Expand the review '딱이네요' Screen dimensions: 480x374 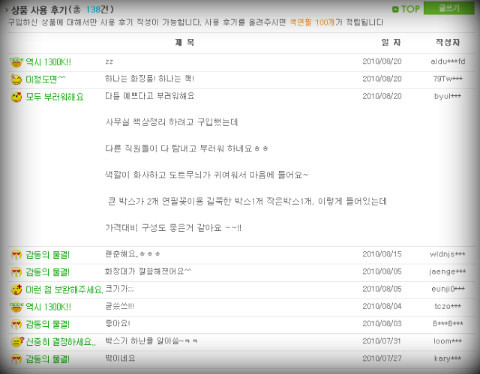coord(120,358)
